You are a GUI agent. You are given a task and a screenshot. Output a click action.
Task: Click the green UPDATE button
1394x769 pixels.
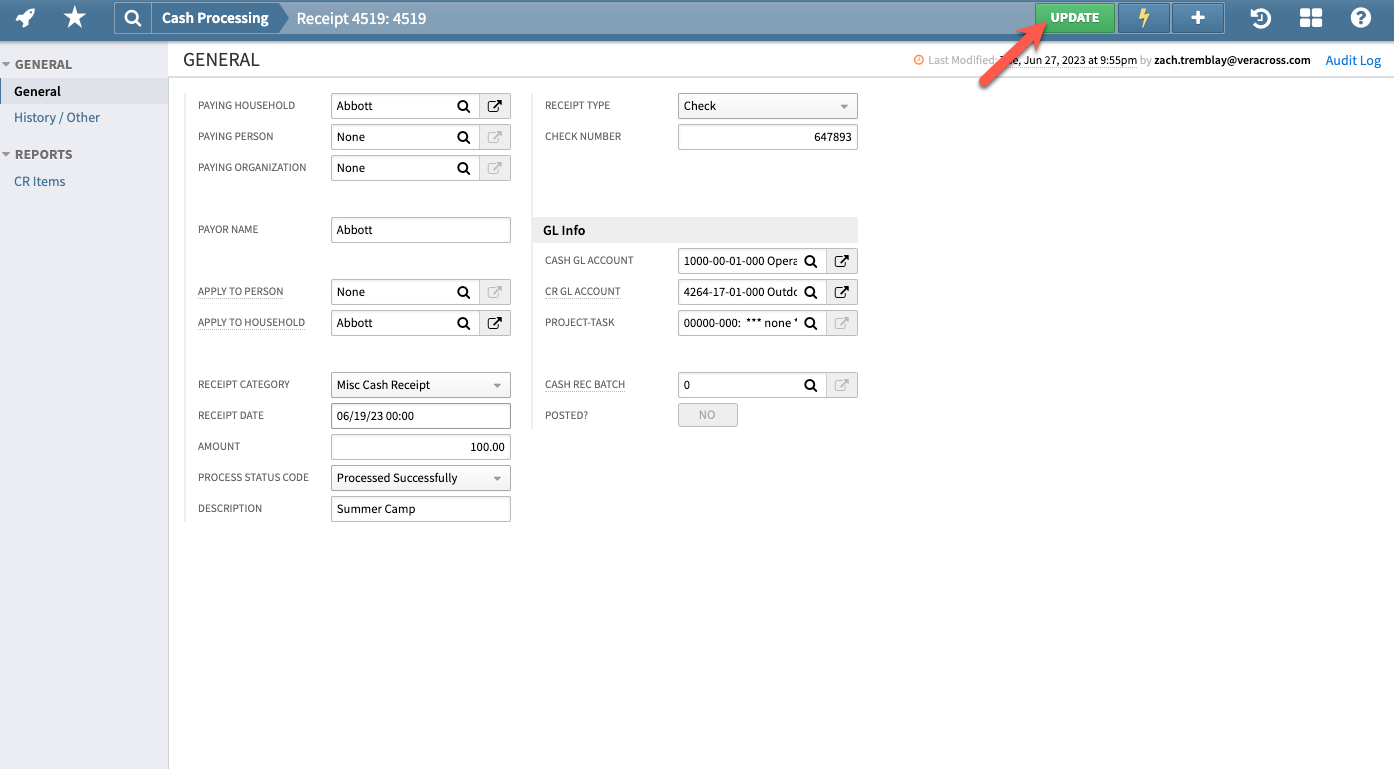(x=1075, y=17)
